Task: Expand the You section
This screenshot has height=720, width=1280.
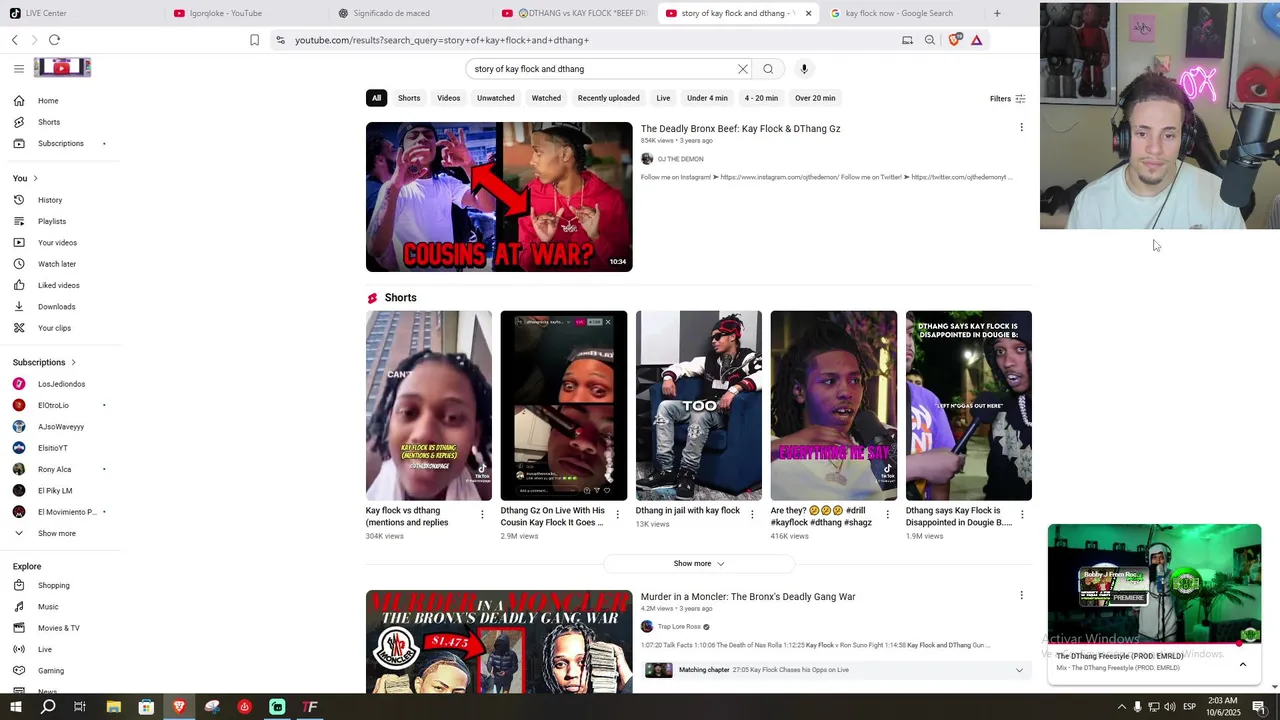Action: (25, 179)
